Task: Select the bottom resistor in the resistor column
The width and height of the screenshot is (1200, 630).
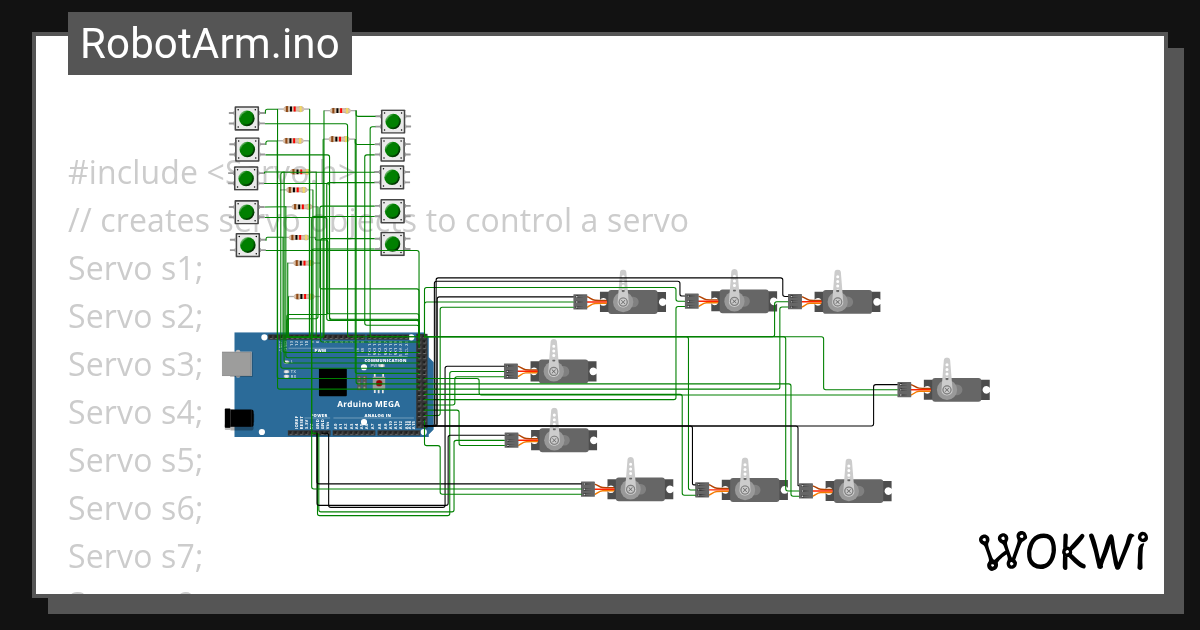Action: click(301, 294)
